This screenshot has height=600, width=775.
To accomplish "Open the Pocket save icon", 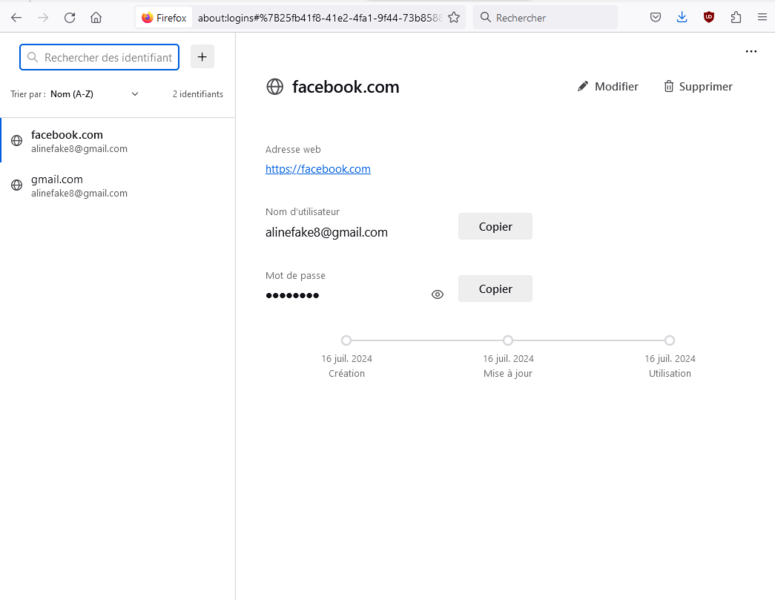I will coord(655,17).
